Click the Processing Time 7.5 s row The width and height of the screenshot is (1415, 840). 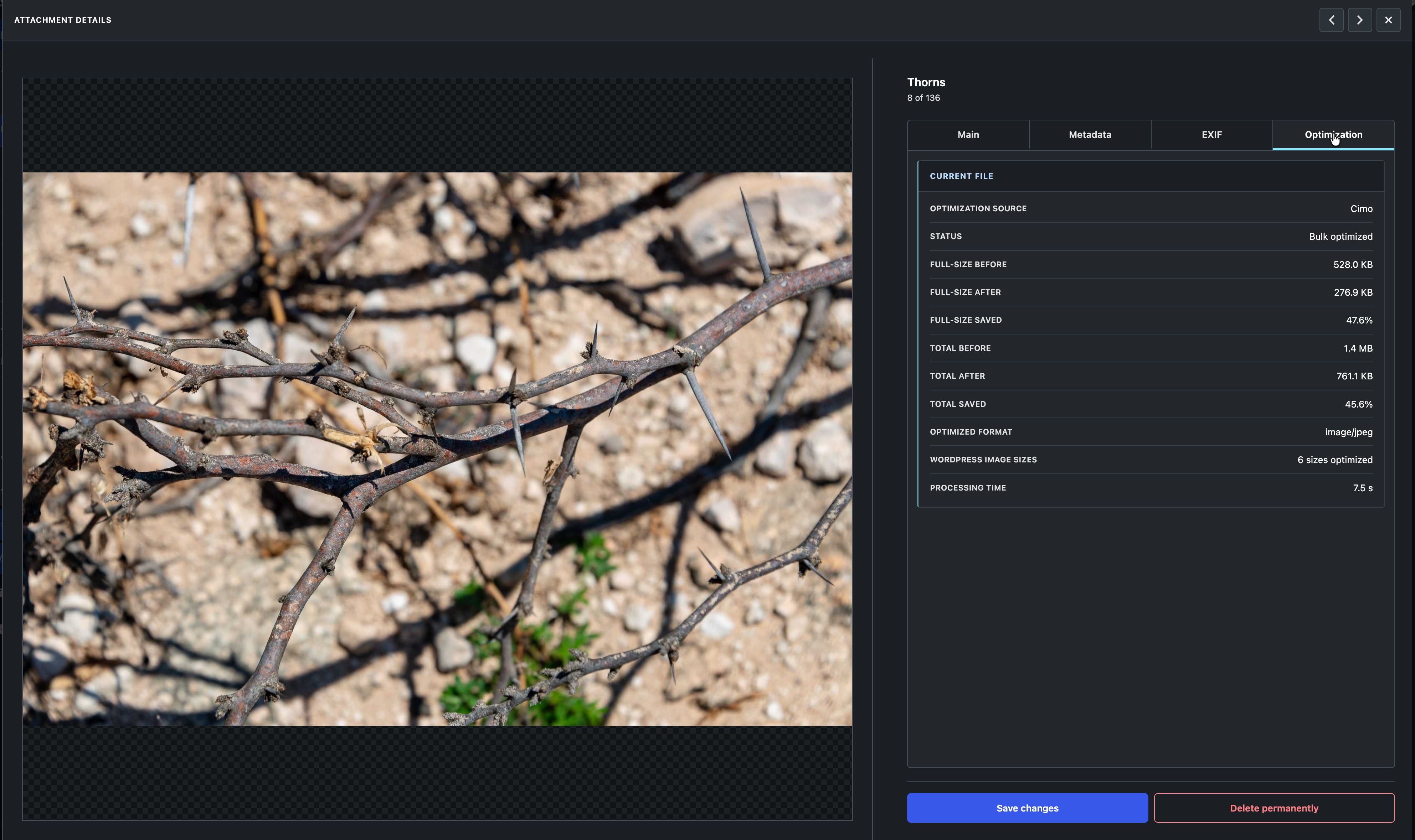(1151, 488)
